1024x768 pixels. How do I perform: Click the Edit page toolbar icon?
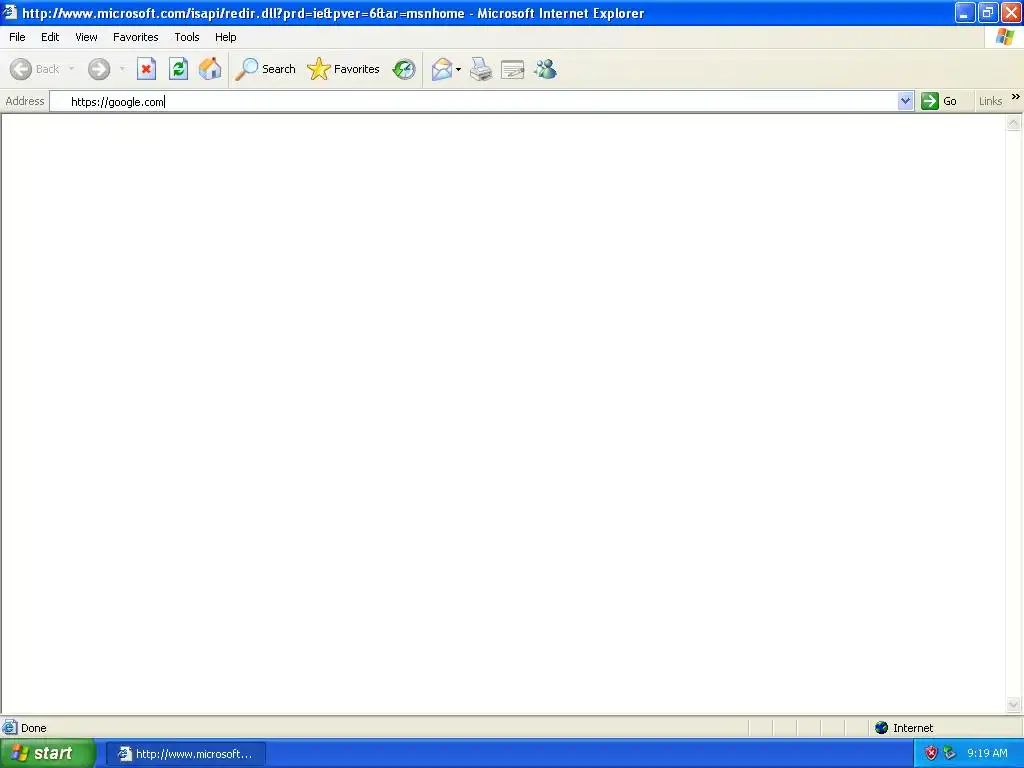pyautogui.click(x=513, y=69)
